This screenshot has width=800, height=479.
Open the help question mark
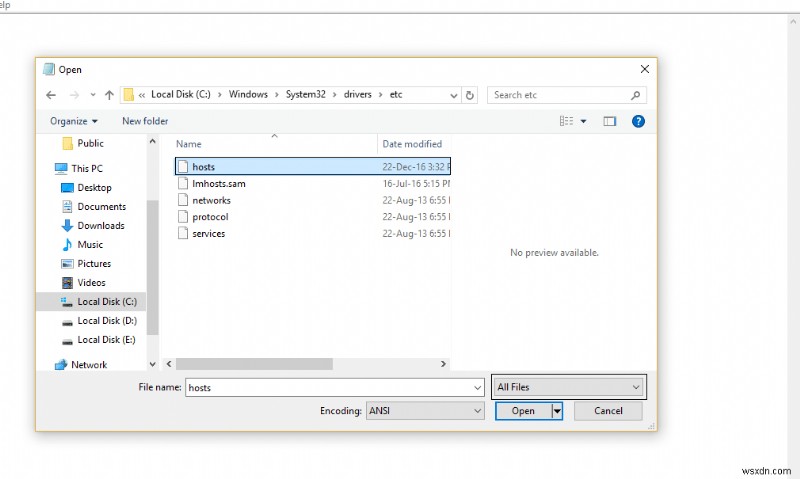pos(638,121)
